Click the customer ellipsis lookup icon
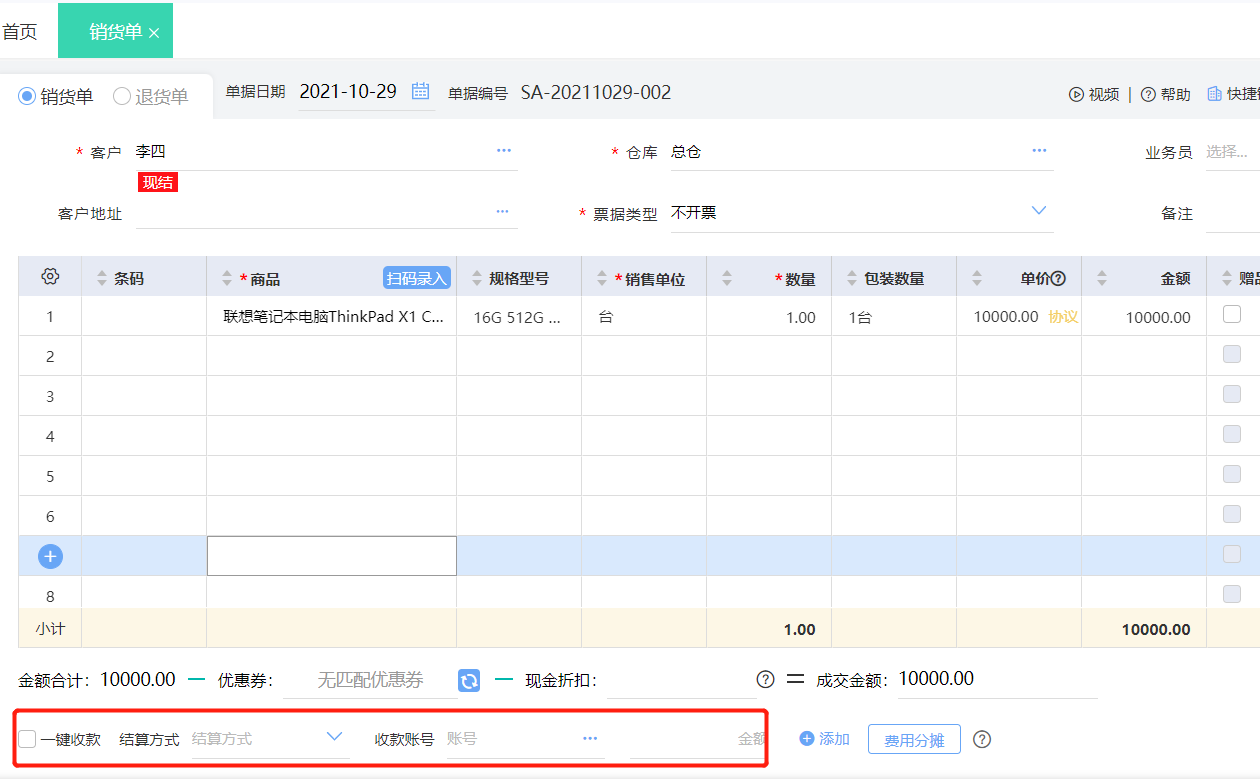This screenshot has height=779, width=1260. click(504, 151)
